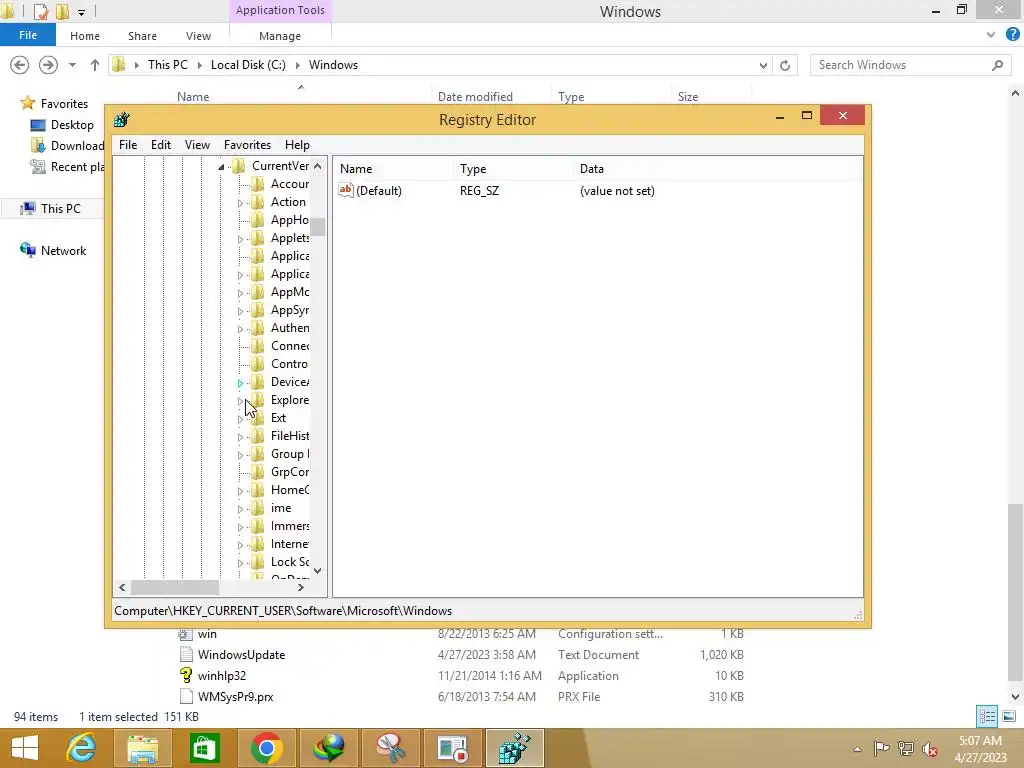
Task: Select Desktop in Explorer Favorites
Action: click(72, 125)
